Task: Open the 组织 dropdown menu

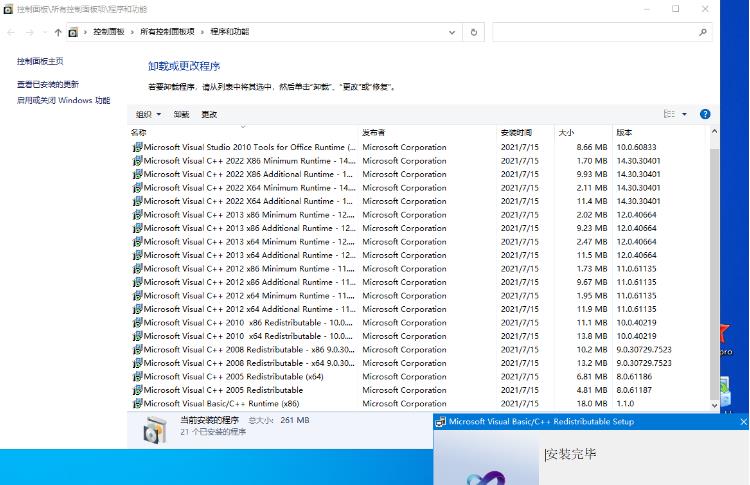Action: (x=148, y=114)
